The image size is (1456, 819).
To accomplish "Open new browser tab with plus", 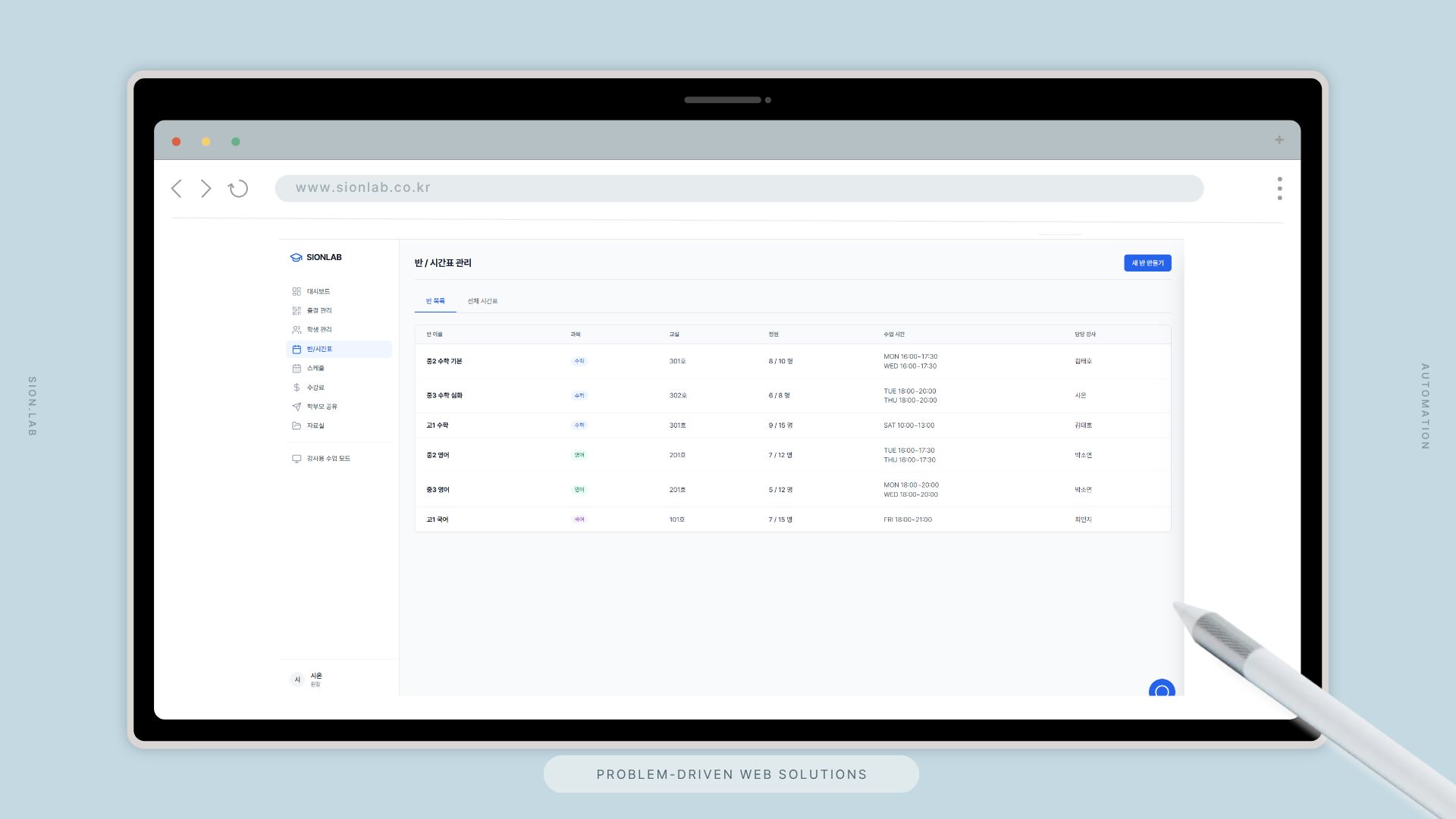I will tap(1279, 140).
